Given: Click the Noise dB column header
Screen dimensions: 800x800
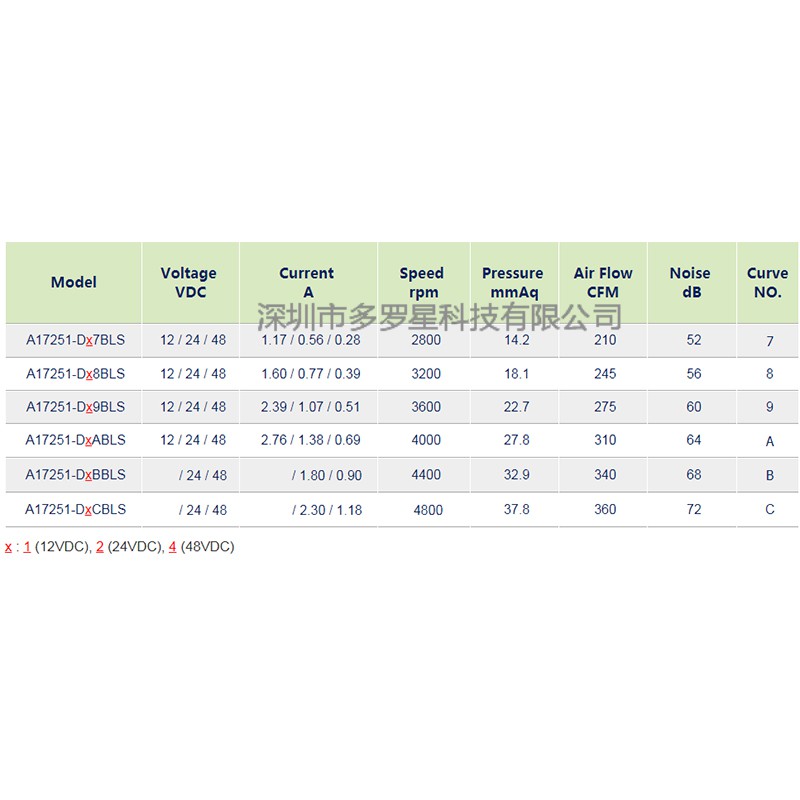Looking at the screenshot, I should coord(690,282).
